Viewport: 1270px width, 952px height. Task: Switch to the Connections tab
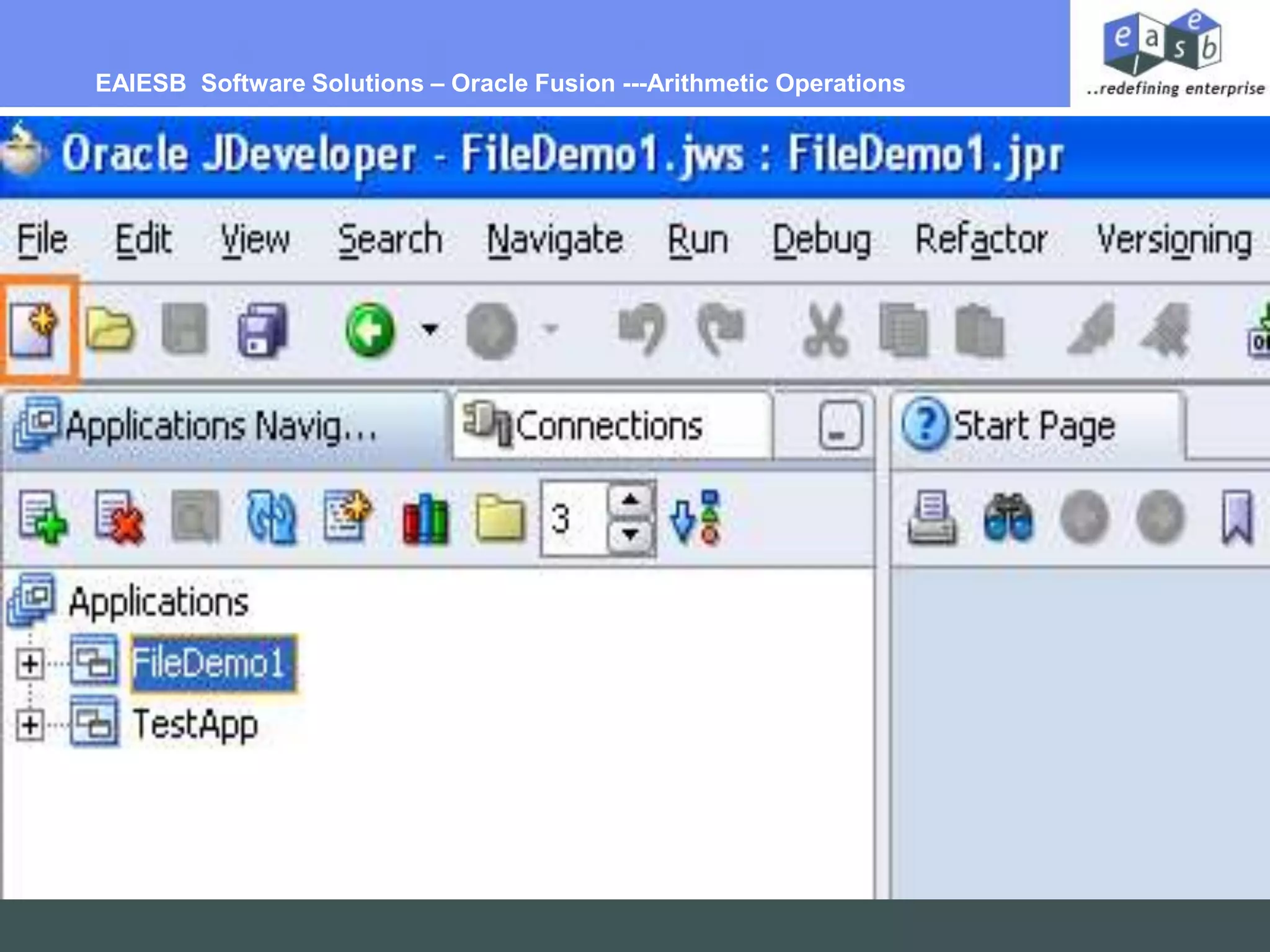click(611, 426)
